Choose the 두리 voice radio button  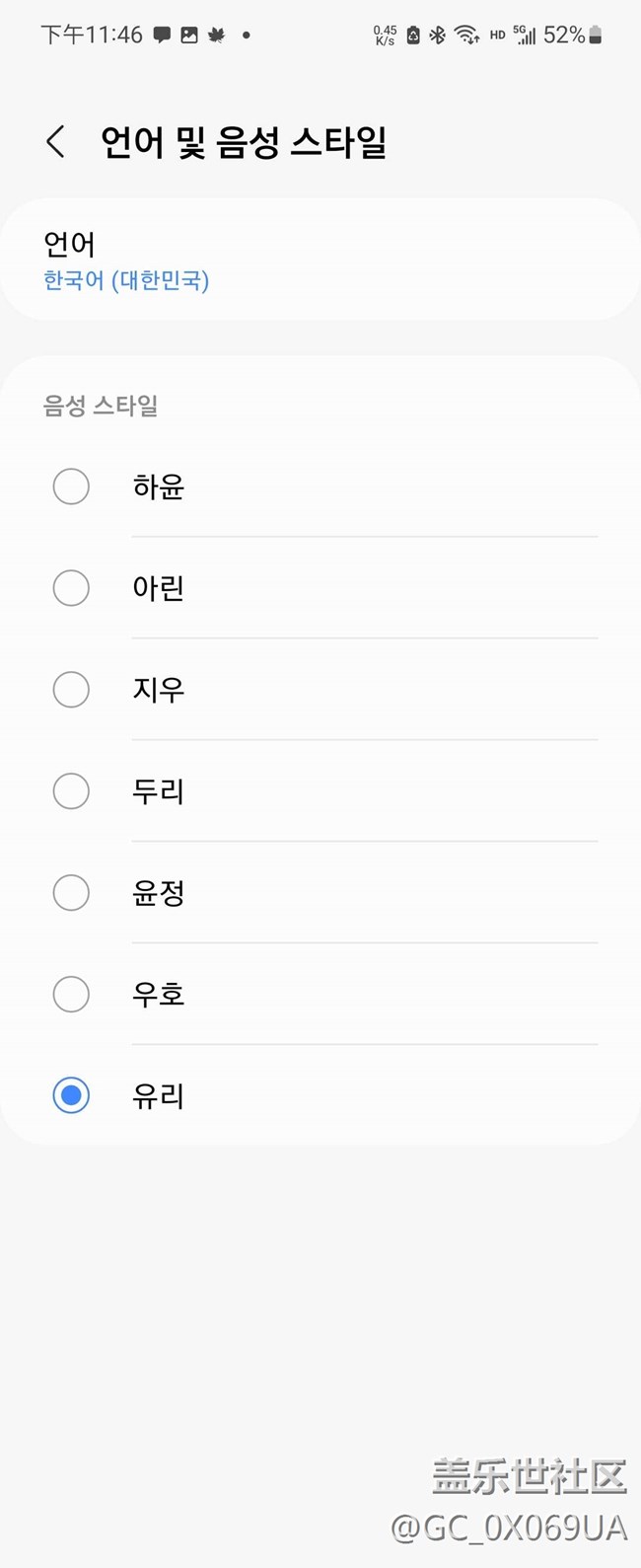71,791
